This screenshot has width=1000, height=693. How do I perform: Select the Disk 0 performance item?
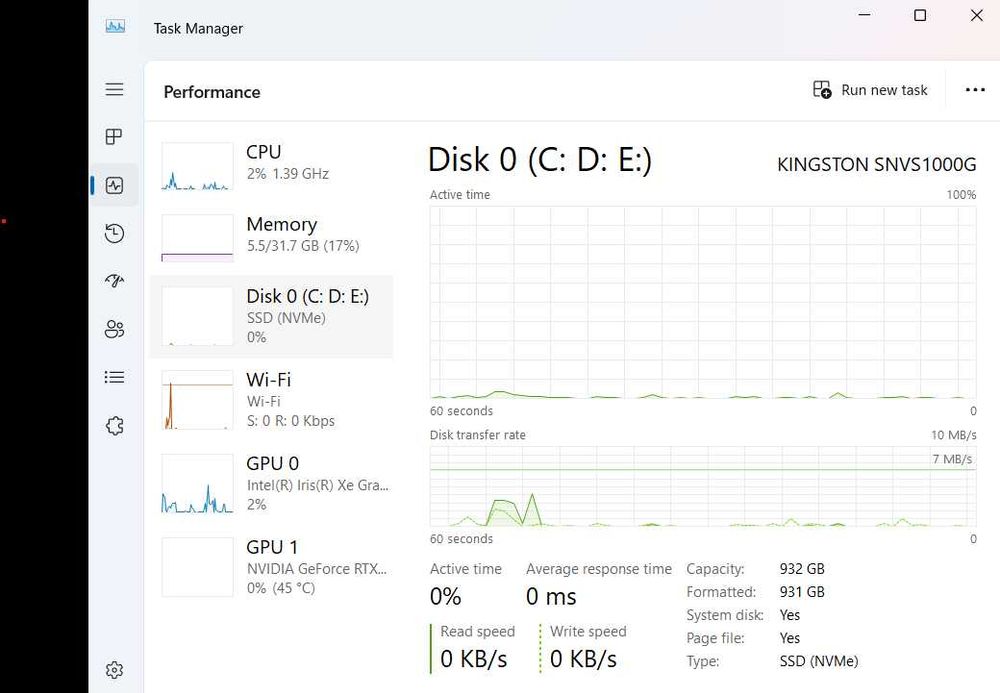[270, 316]
